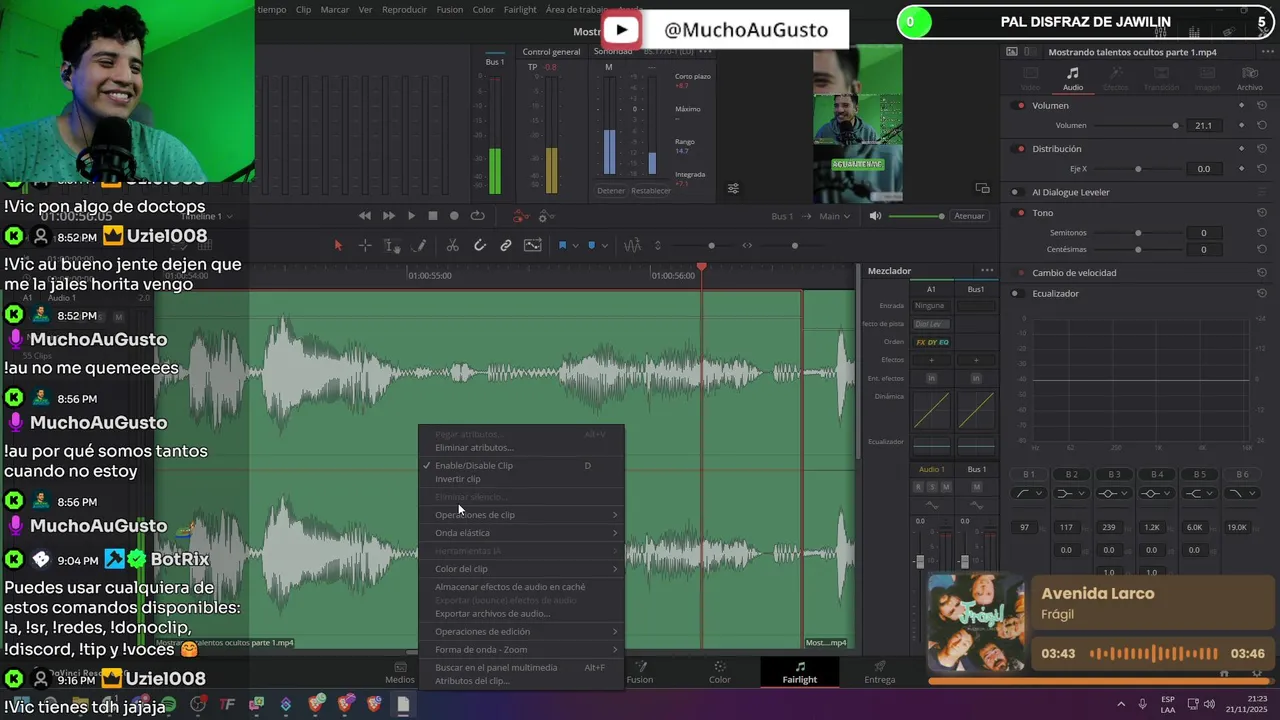Open band B4 filter type dropdown
The height and width of the screenshot is (720, 1280).
pyautogui.click(x=1157, y=493)
